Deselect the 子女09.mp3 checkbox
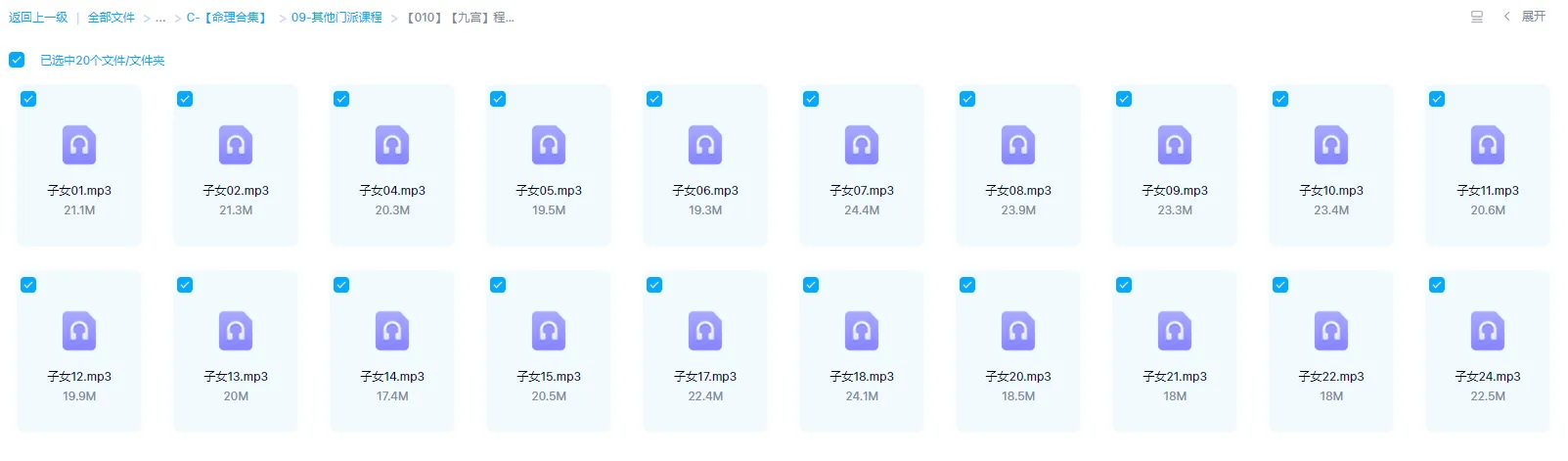The width and height of the screenshot is (1568, 461). pyautogui.click(x=1124, y=99)
